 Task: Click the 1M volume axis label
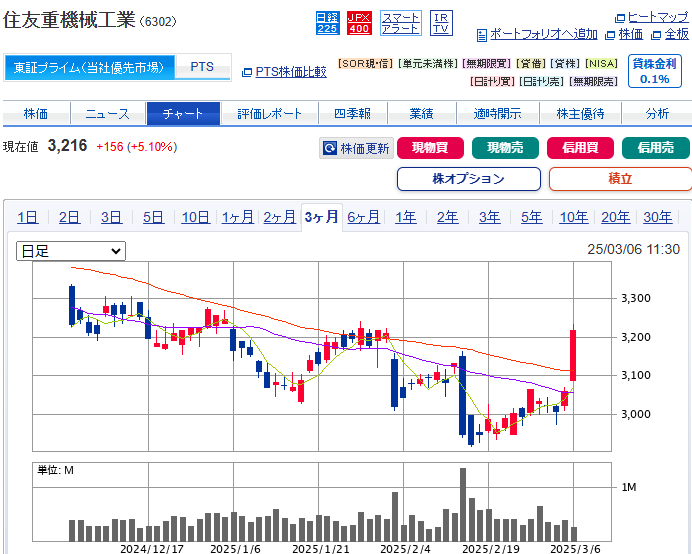[x=629, y=487]
